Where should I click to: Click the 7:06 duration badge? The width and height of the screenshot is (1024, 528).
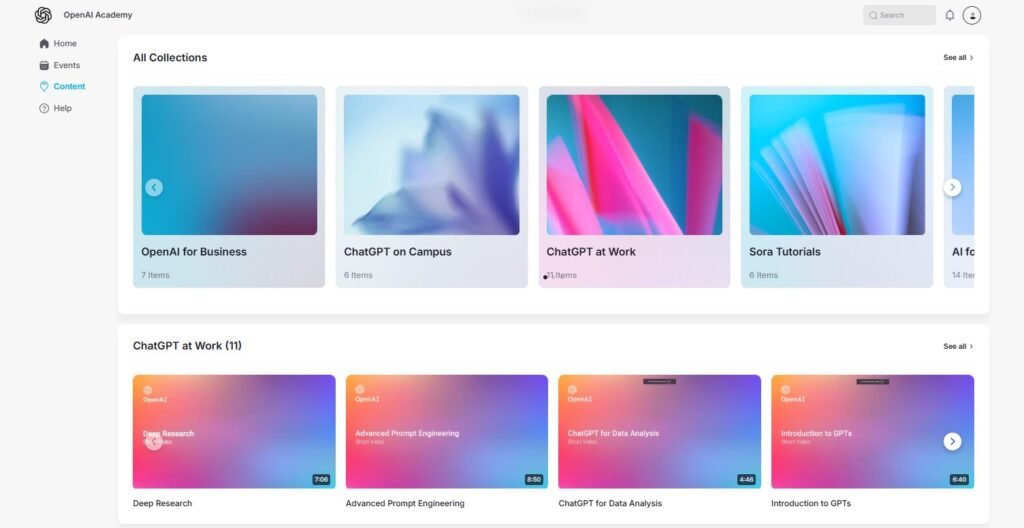(321, 480)
